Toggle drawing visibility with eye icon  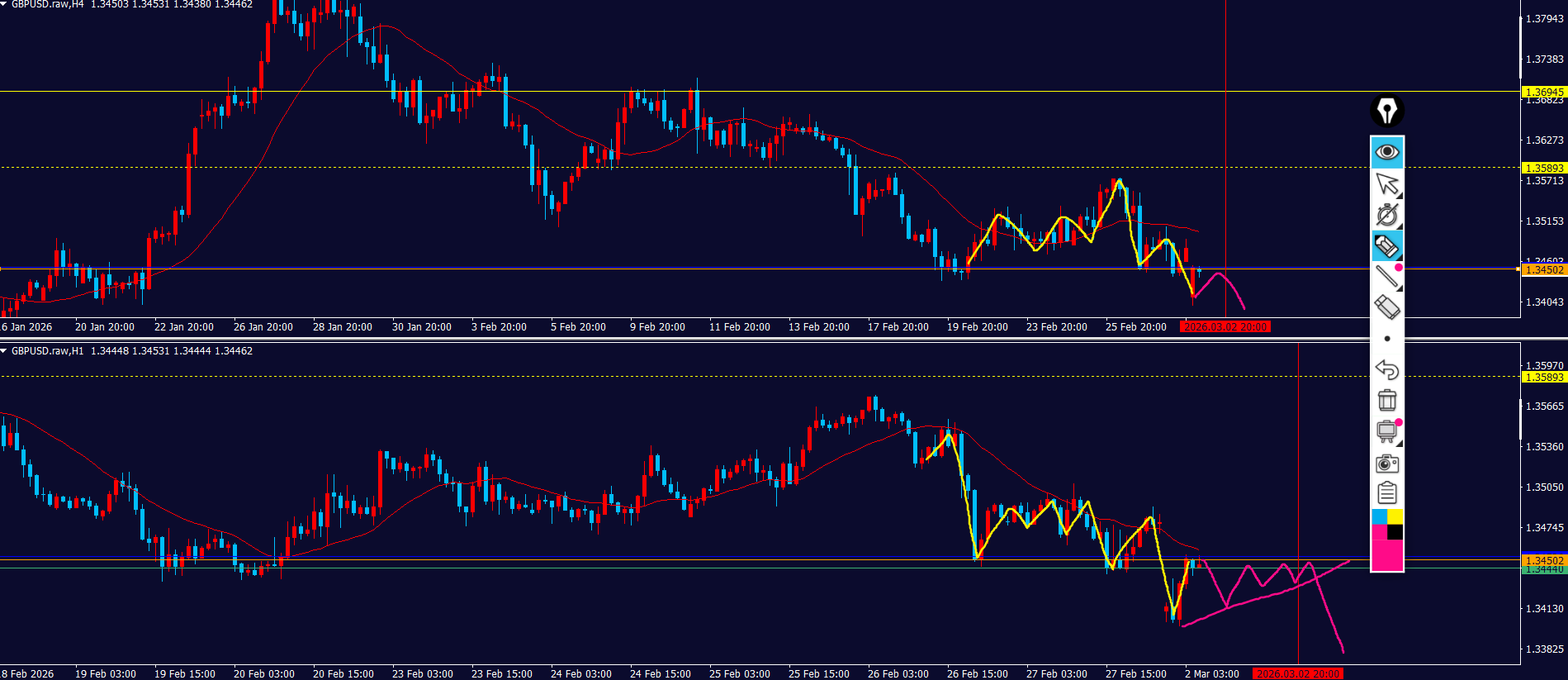pyautogui.click(x=1387, y=152)
